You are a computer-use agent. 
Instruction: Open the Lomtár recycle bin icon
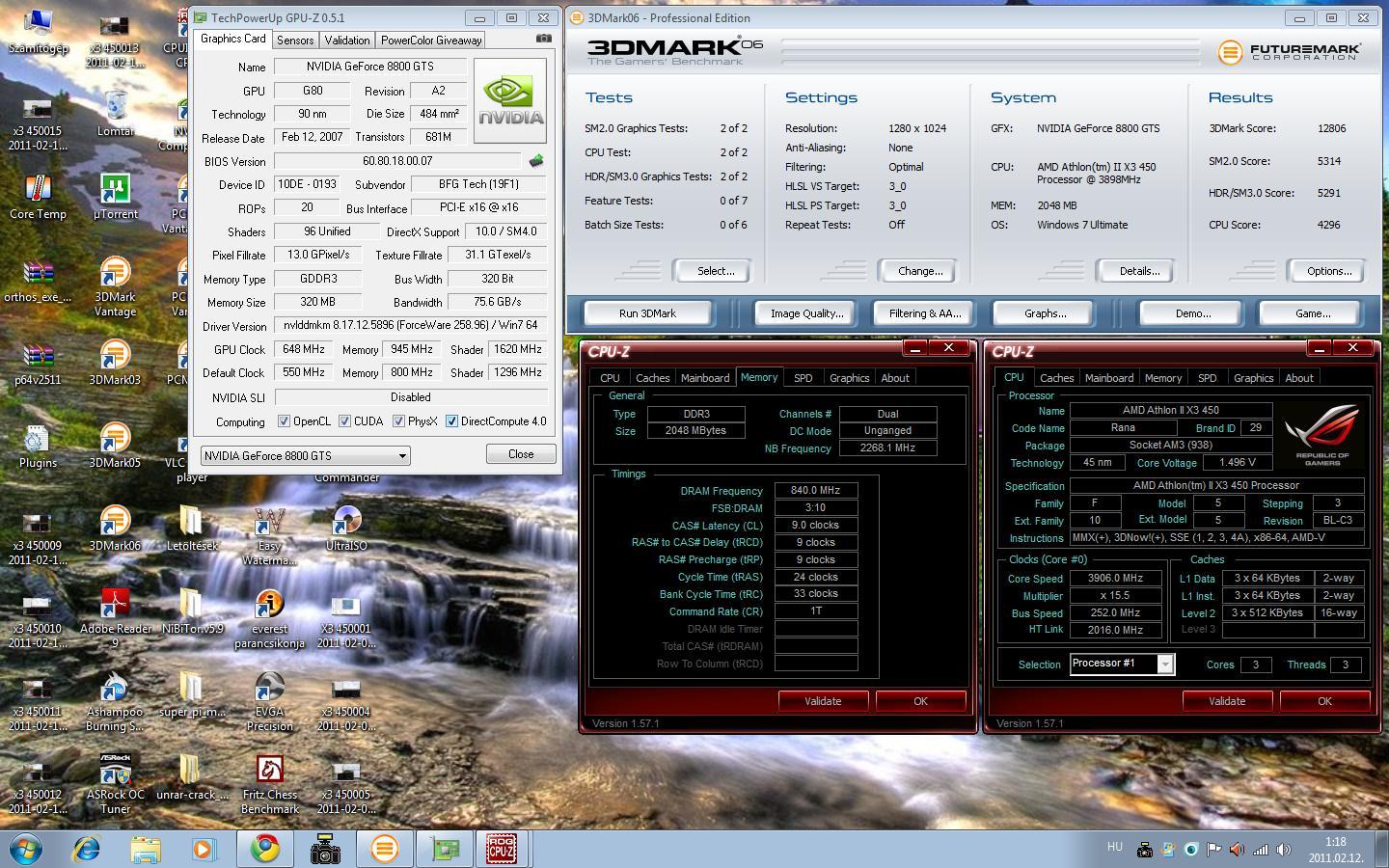click(x=115, y=114)
